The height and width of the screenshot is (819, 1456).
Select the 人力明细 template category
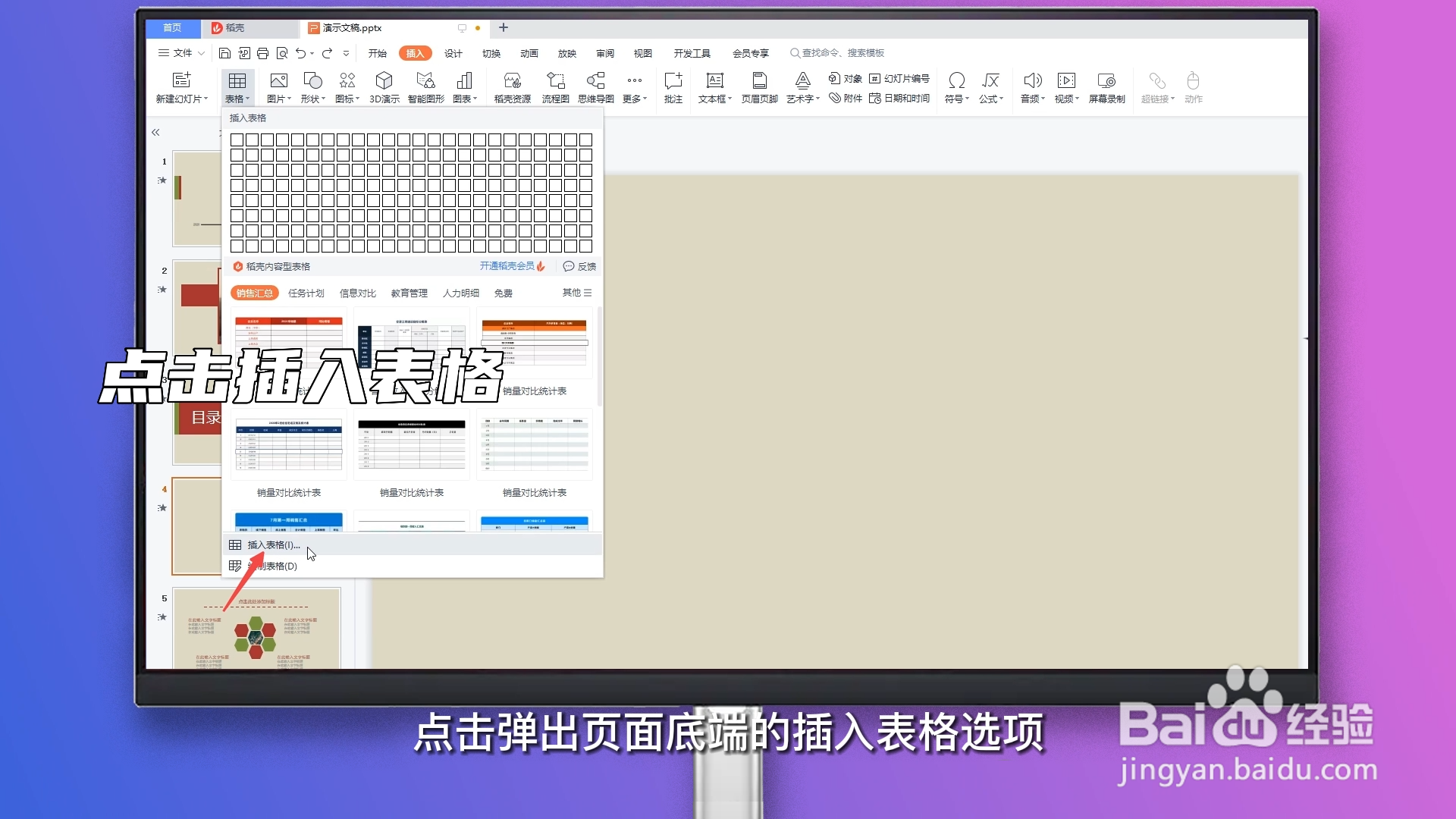461,293
